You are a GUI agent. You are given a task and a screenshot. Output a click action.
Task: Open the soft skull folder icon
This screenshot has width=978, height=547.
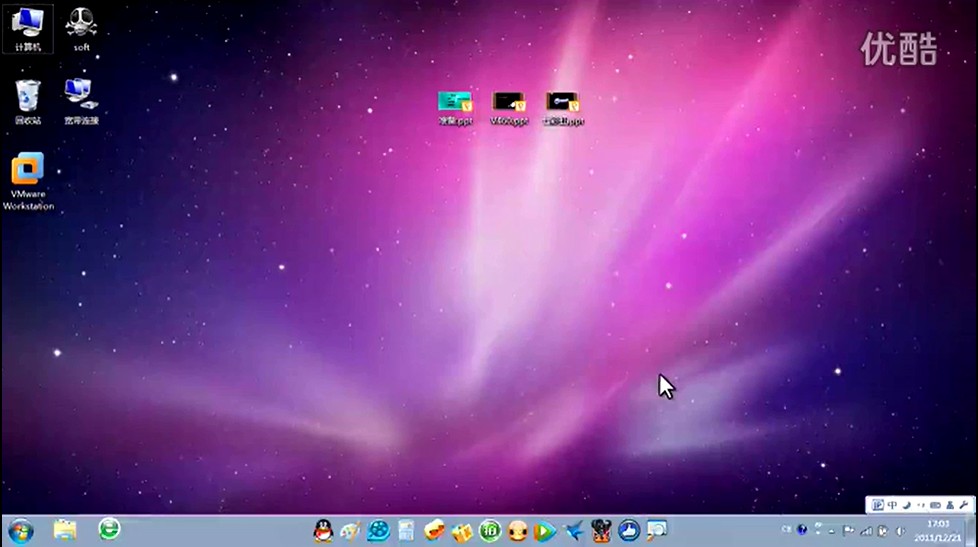[x=82, y=29]
